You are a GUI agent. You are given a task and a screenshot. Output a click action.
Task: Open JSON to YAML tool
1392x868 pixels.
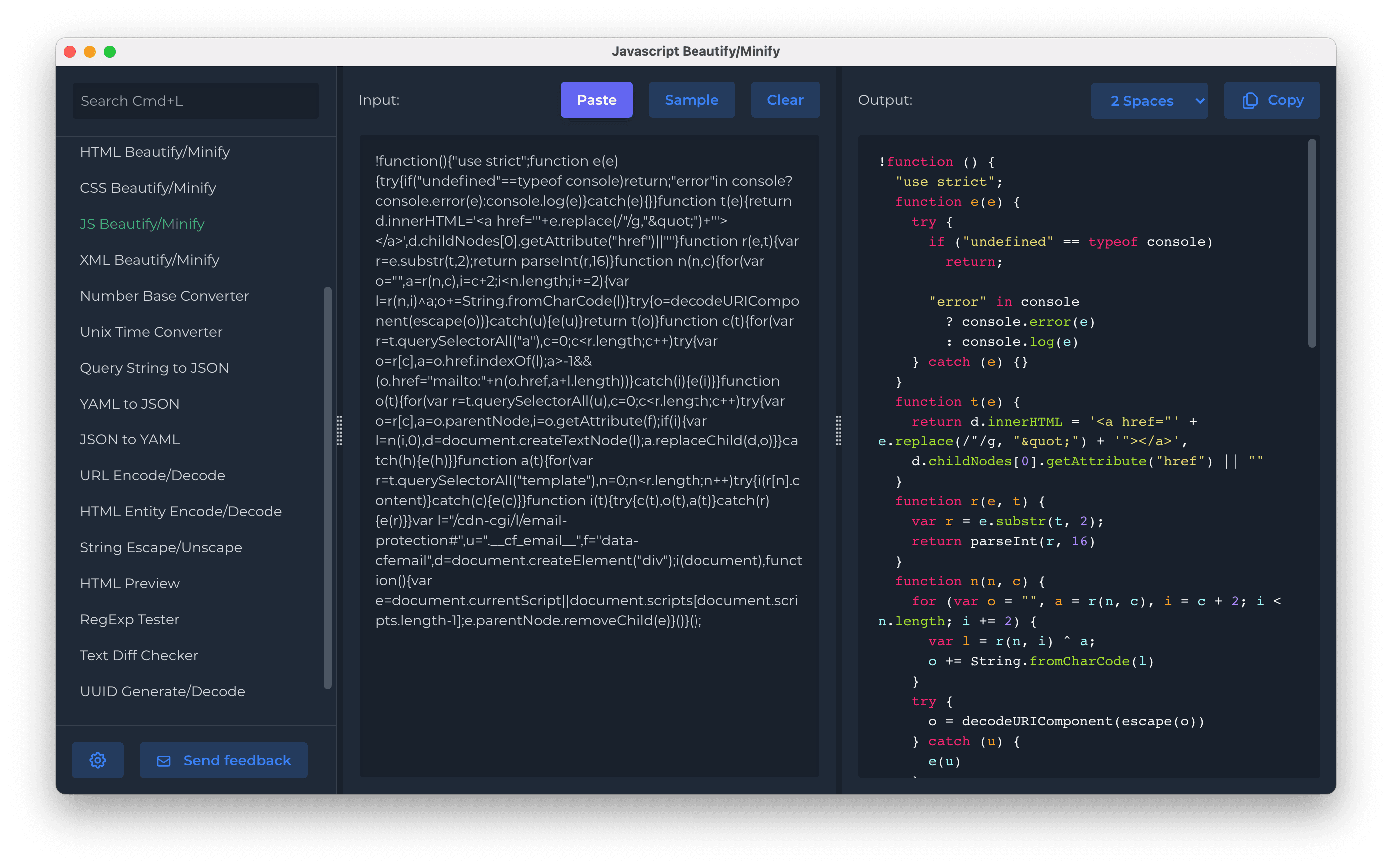130,439
